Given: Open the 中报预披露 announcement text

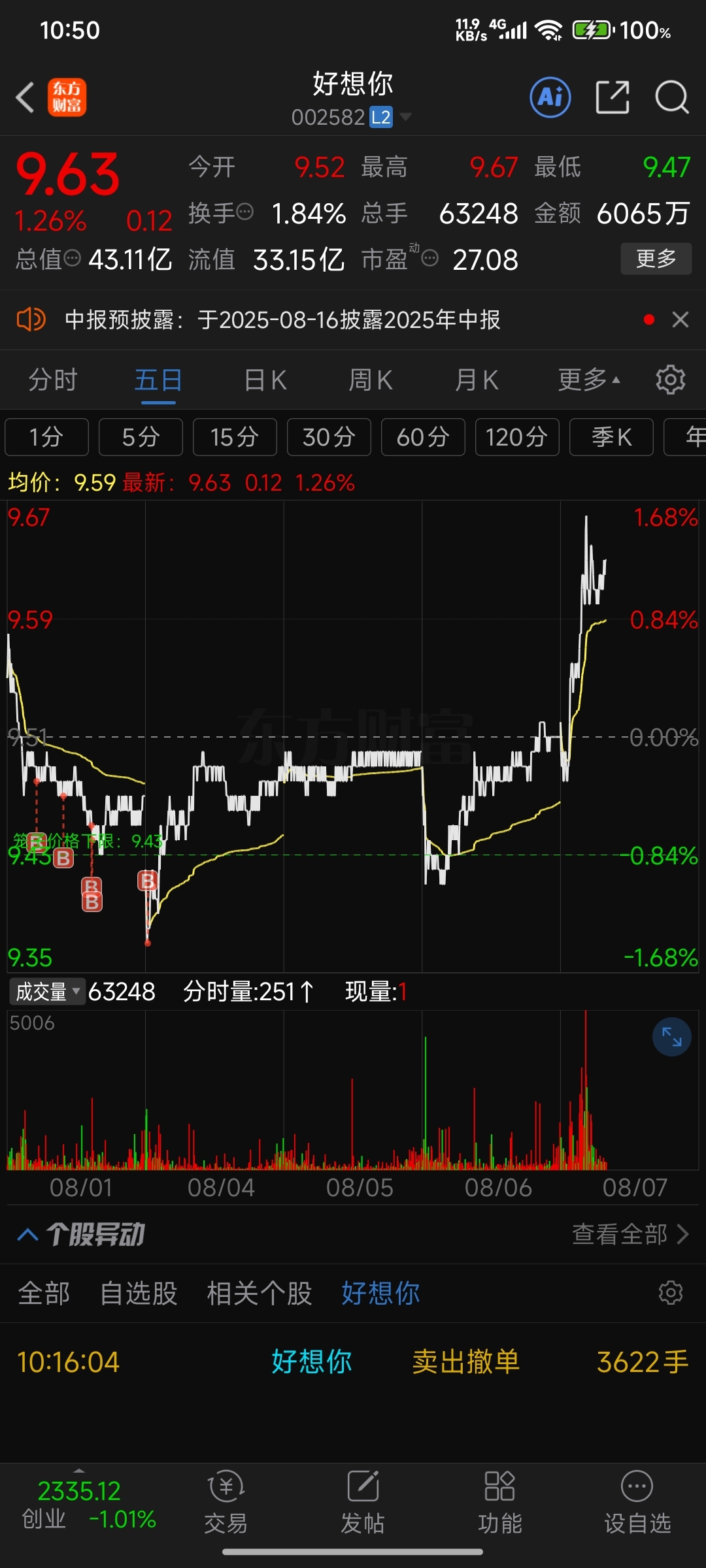Looking at the screenshot, I should (x=283, y=319).
